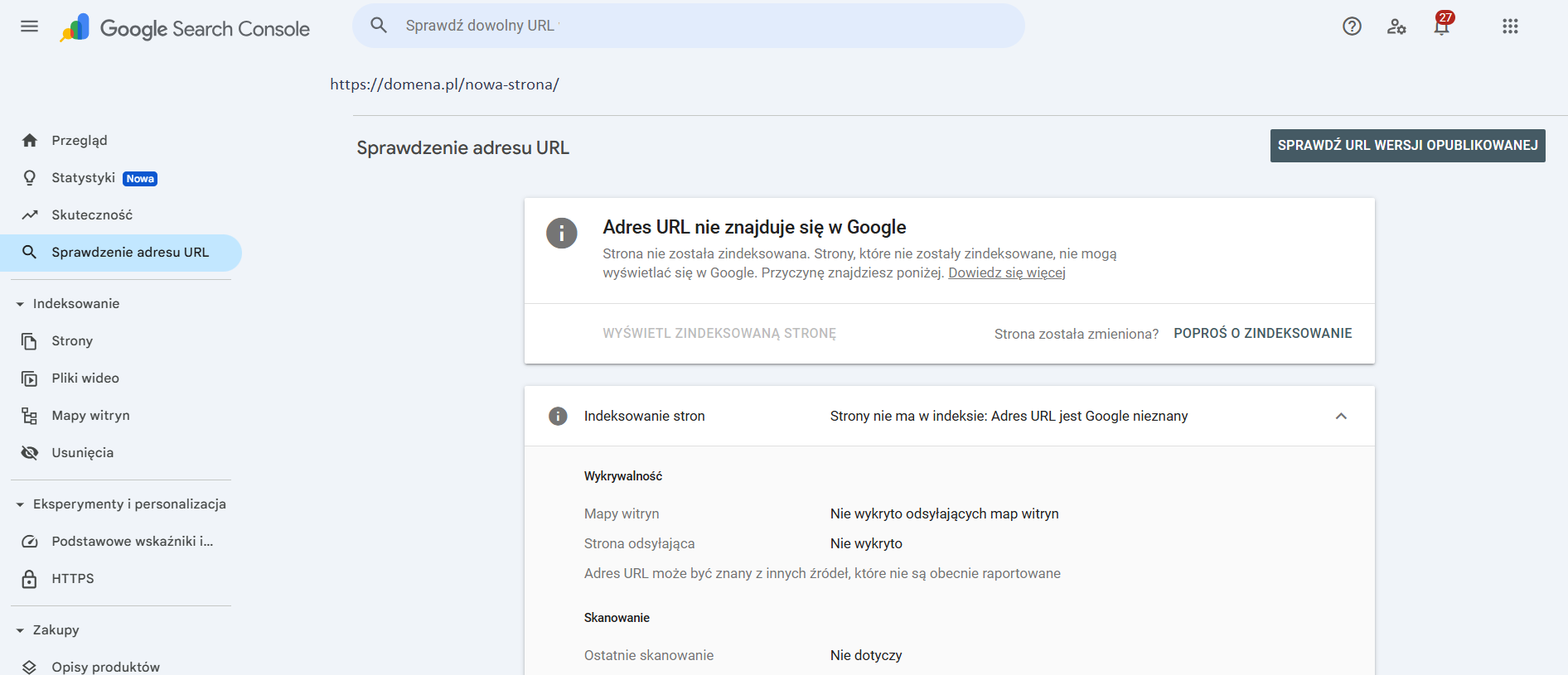Collapse the Indeksowanie sidebar section
Viewport: 1568px width, 675px height.
tap(20, 304)
